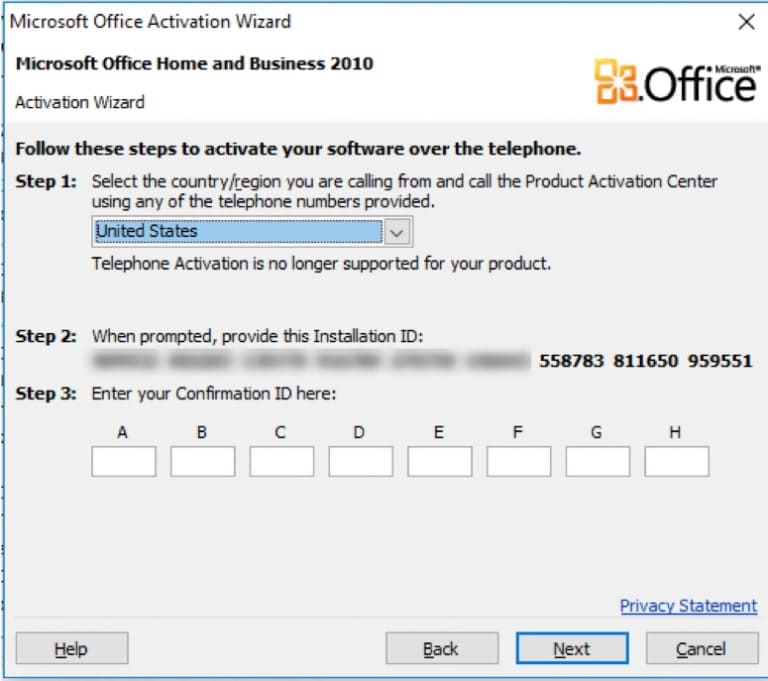Screen dimensions: 768x681
Task: Cancel the activation wizard
Action: click(x=701, y=649)
